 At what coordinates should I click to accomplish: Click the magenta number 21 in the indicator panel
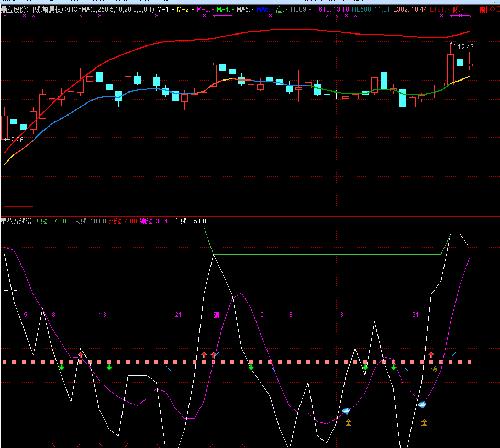(178, 314)
